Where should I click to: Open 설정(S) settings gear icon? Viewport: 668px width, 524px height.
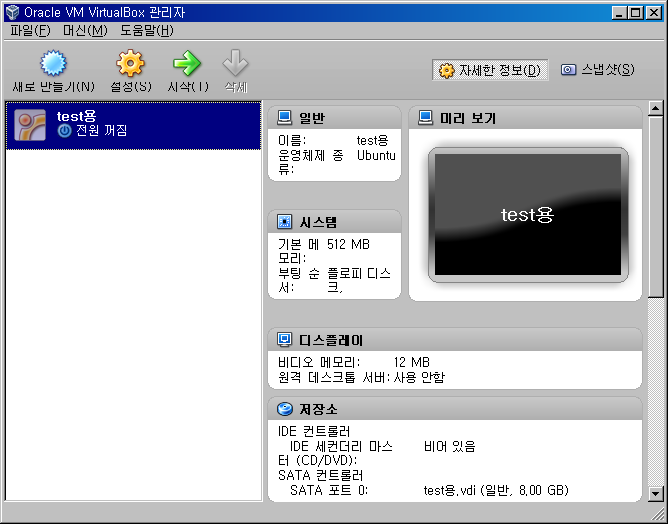130,63
